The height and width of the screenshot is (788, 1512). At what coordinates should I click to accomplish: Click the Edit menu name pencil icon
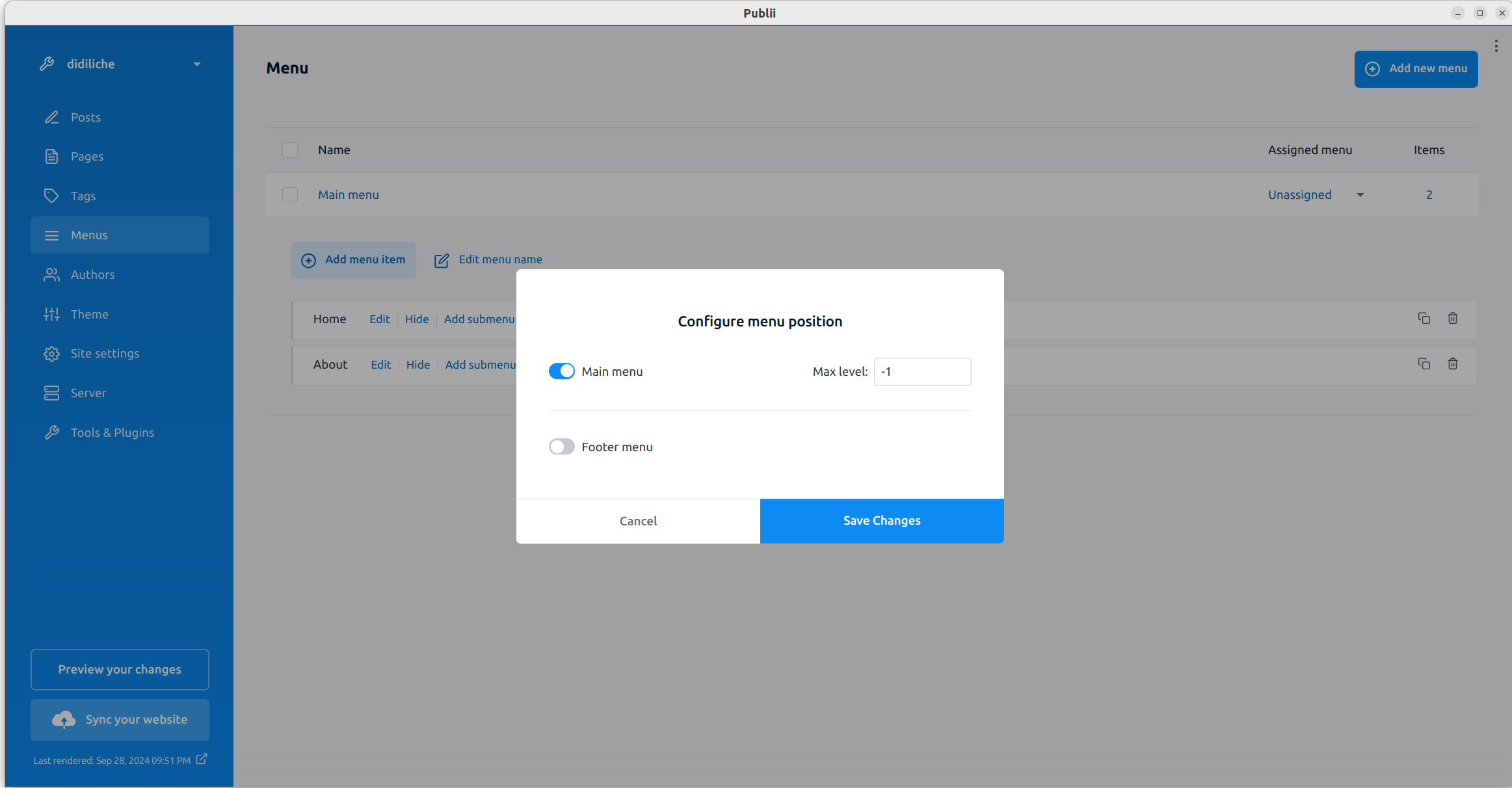(442, 260)
